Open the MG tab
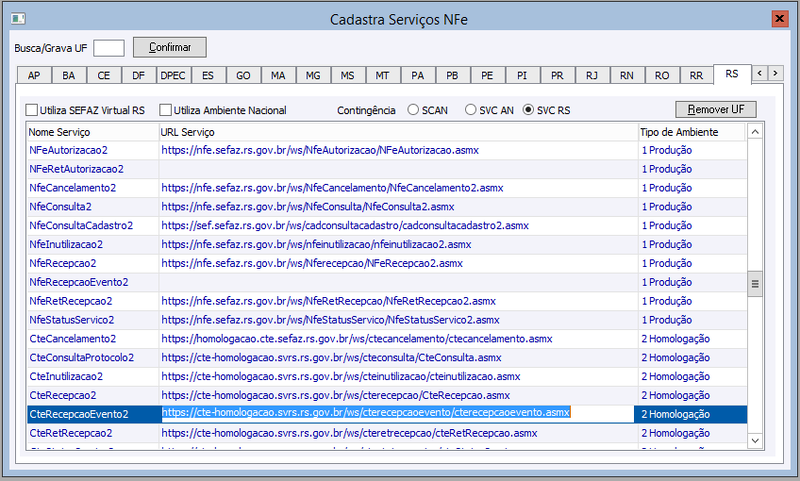The width and height of the screenshot is (800, 481). [313, 75]
